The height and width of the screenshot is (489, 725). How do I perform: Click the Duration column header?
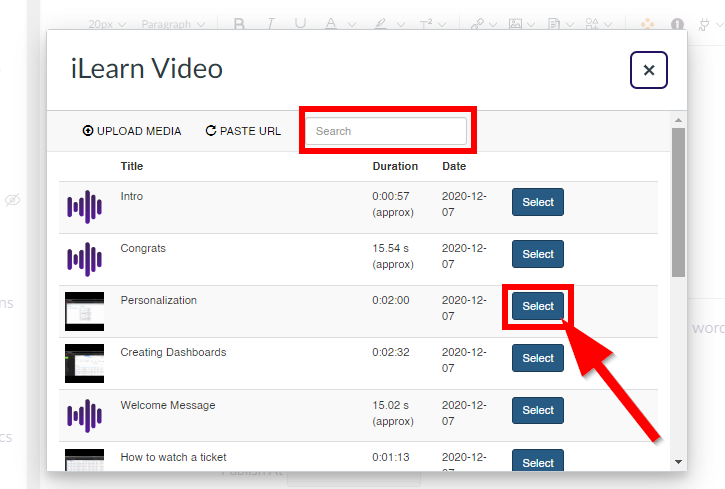click(395, 166)
